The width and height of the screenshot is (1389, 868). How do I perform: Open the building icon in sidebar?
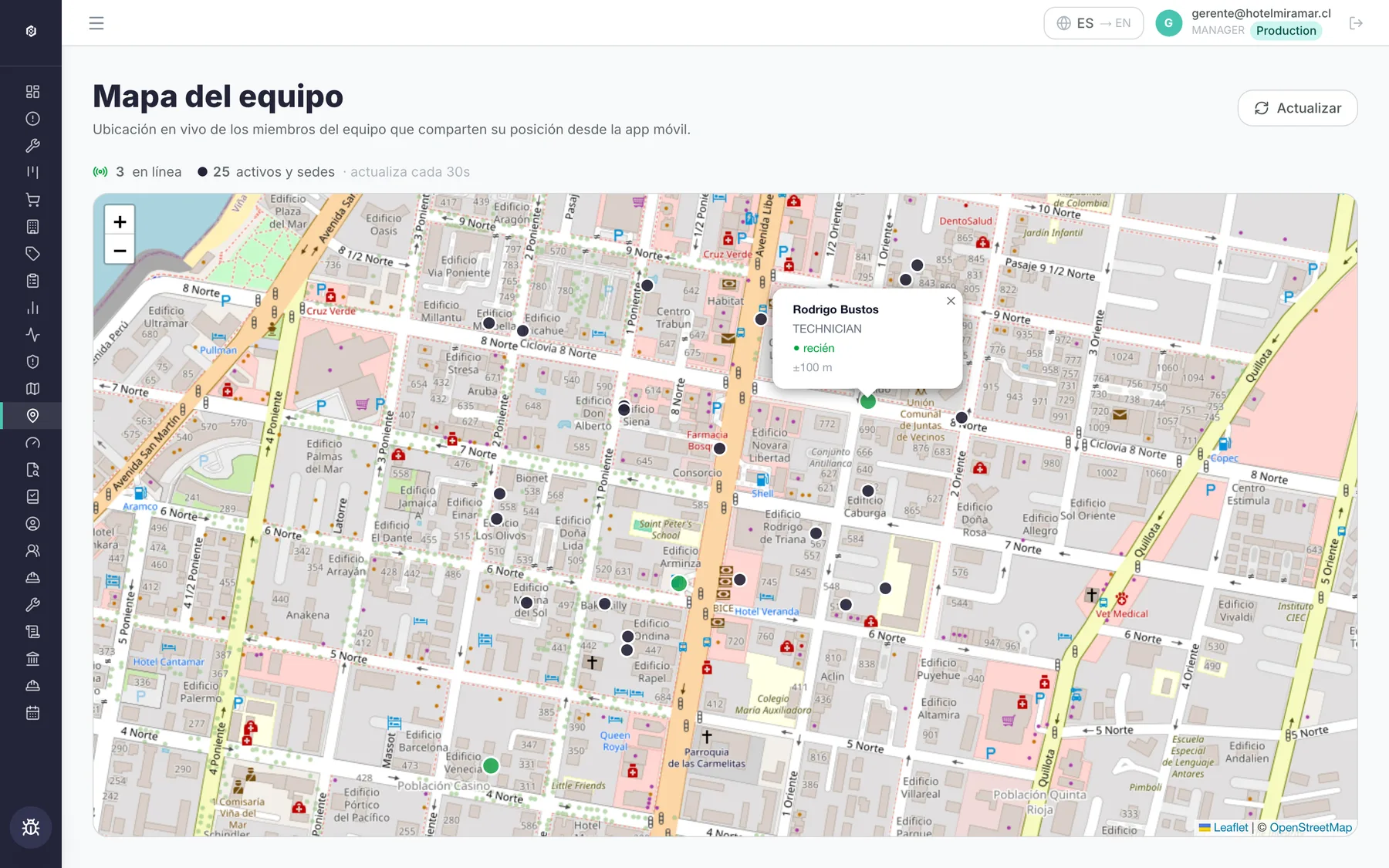pos(32,227)
